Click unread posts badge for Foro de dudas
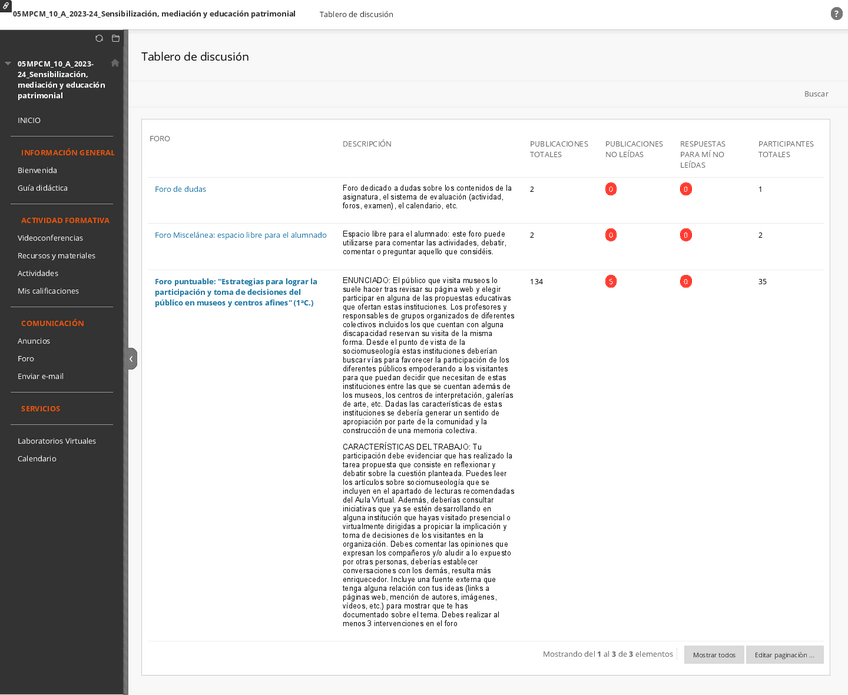This screenshot has height=695, width=848. (x=611, y=189)
